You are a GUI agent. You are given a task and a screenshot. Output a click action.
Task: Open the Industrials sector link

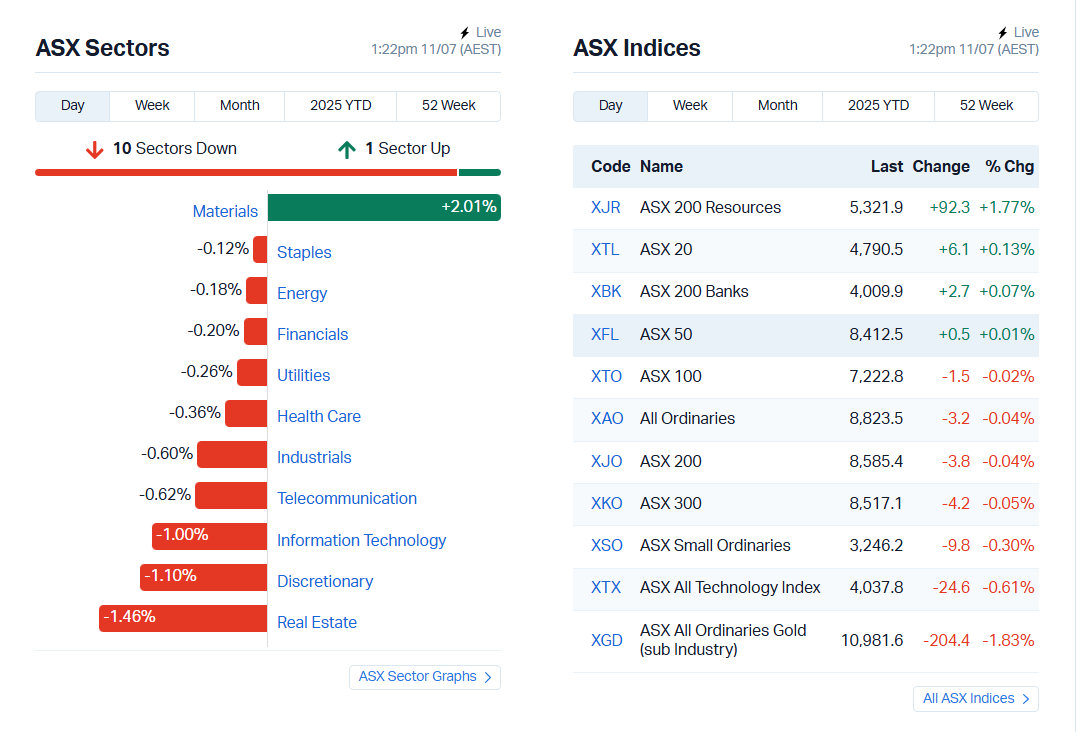[x=314, y=458]
